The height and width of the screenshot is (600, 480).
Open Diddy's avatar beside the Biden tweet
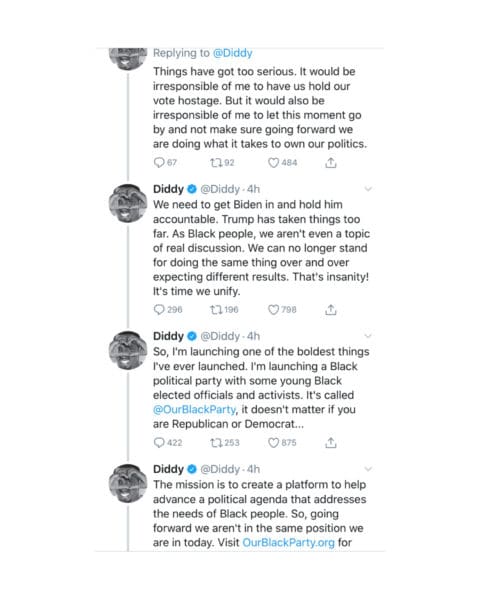(x=128, y=203)
